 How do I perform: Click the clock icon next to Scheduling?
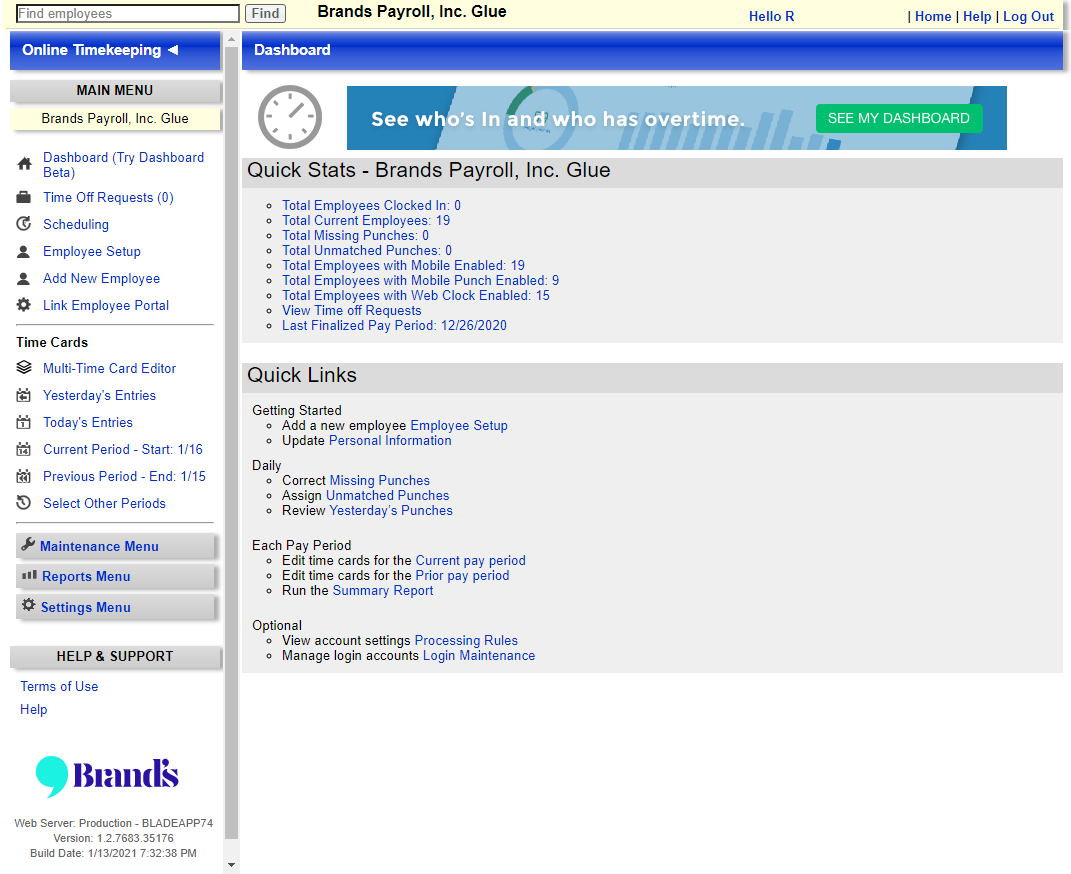23,224
